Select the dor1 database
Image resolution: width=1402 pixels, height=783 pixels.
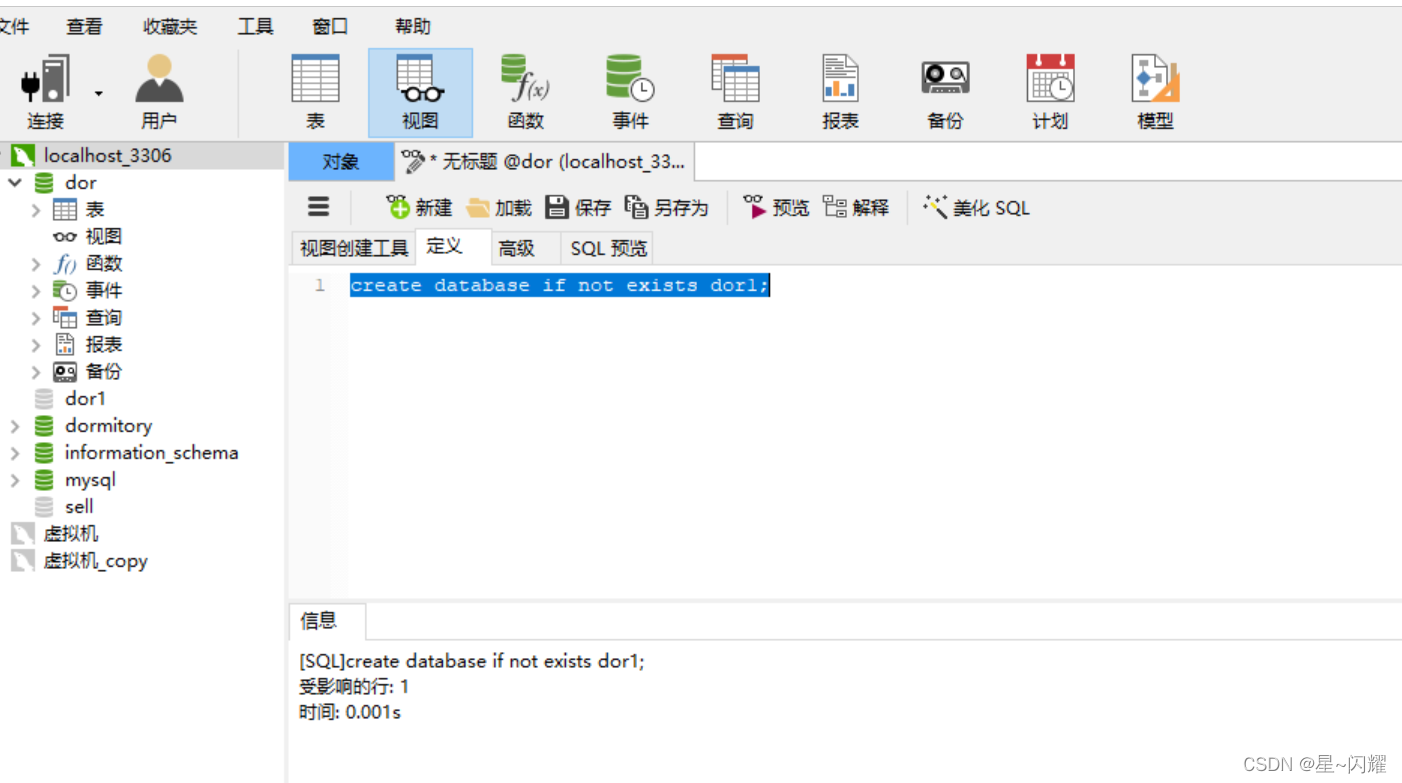tap(84, 398)
